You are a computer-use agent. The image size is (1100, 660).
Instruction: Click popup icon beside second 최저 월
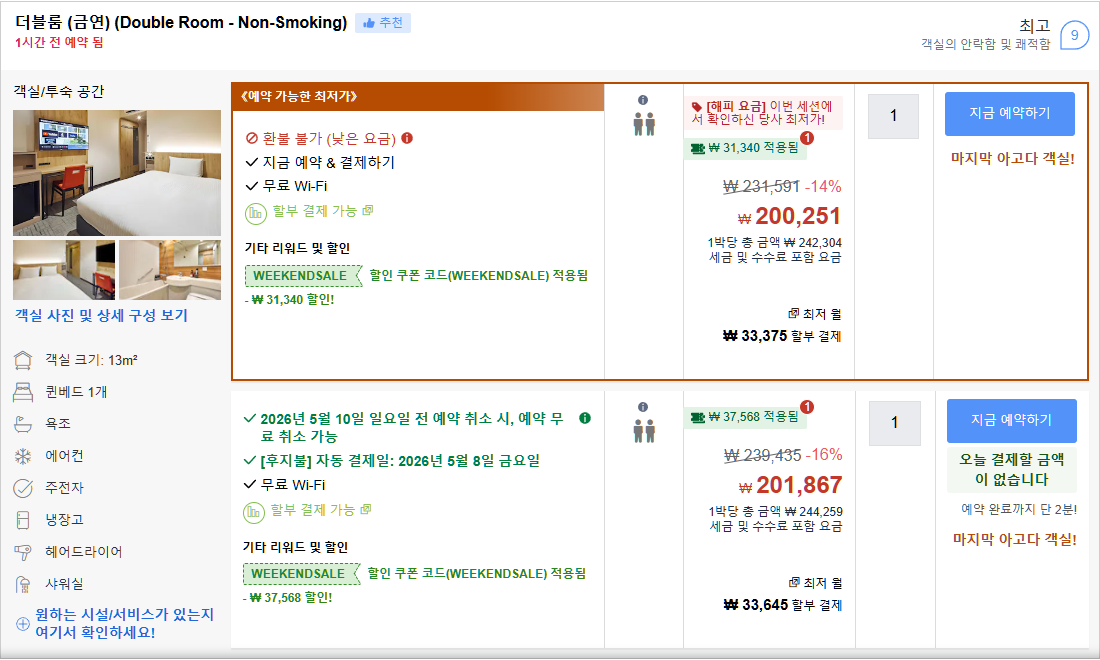coord(794,582)
